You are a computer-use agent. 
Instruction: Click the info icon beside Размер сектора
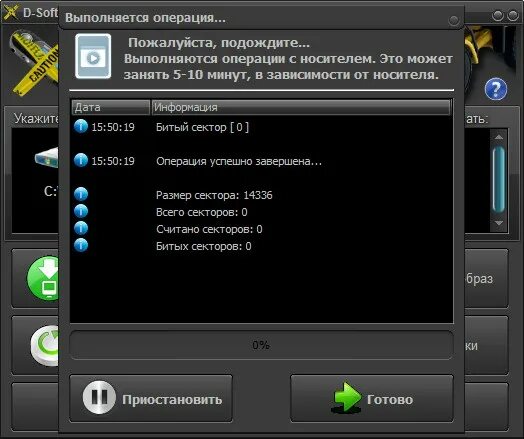point(81,194)
